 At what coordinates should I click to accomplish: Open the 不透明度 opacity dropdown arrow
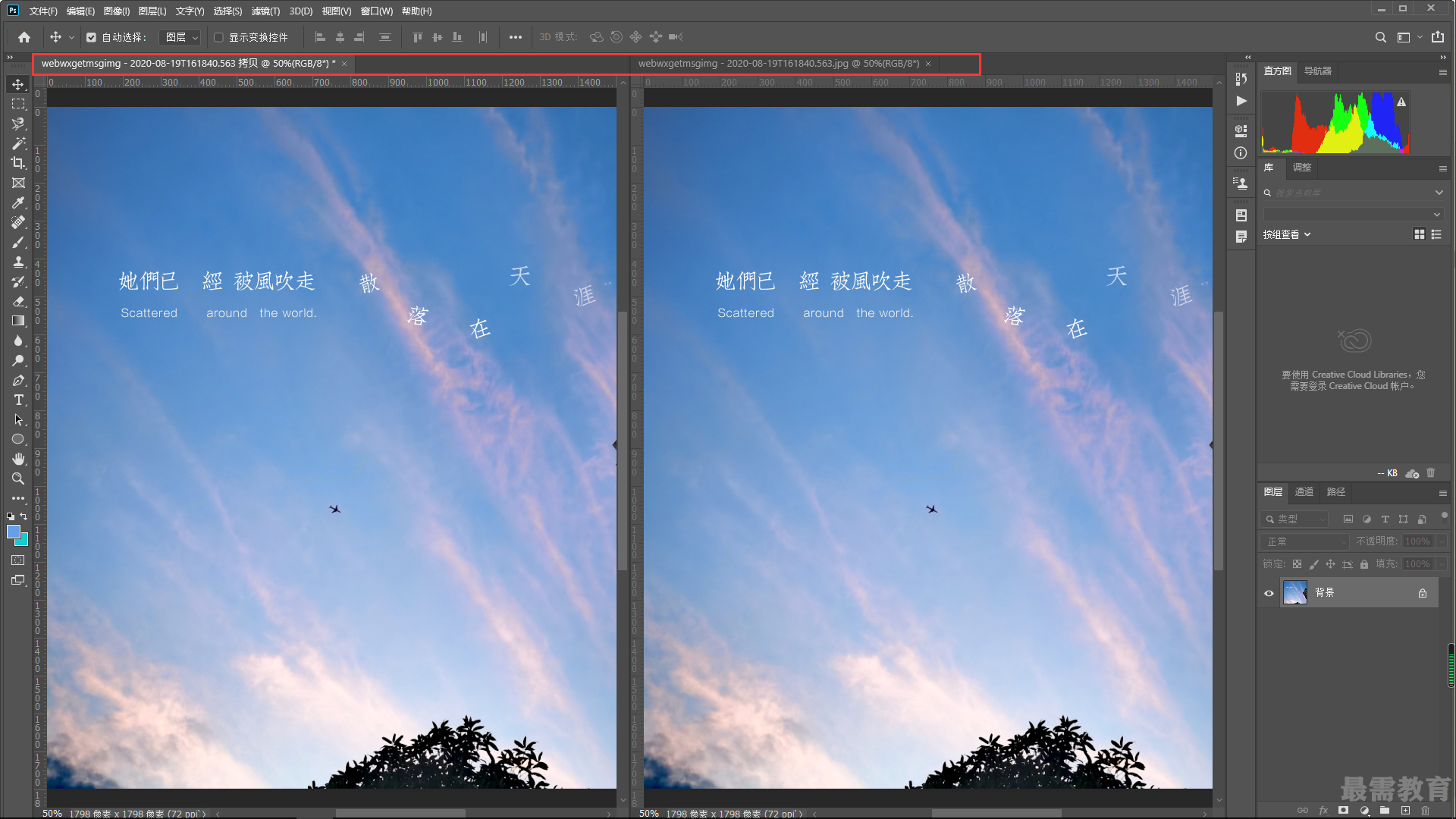point(1442,541)
